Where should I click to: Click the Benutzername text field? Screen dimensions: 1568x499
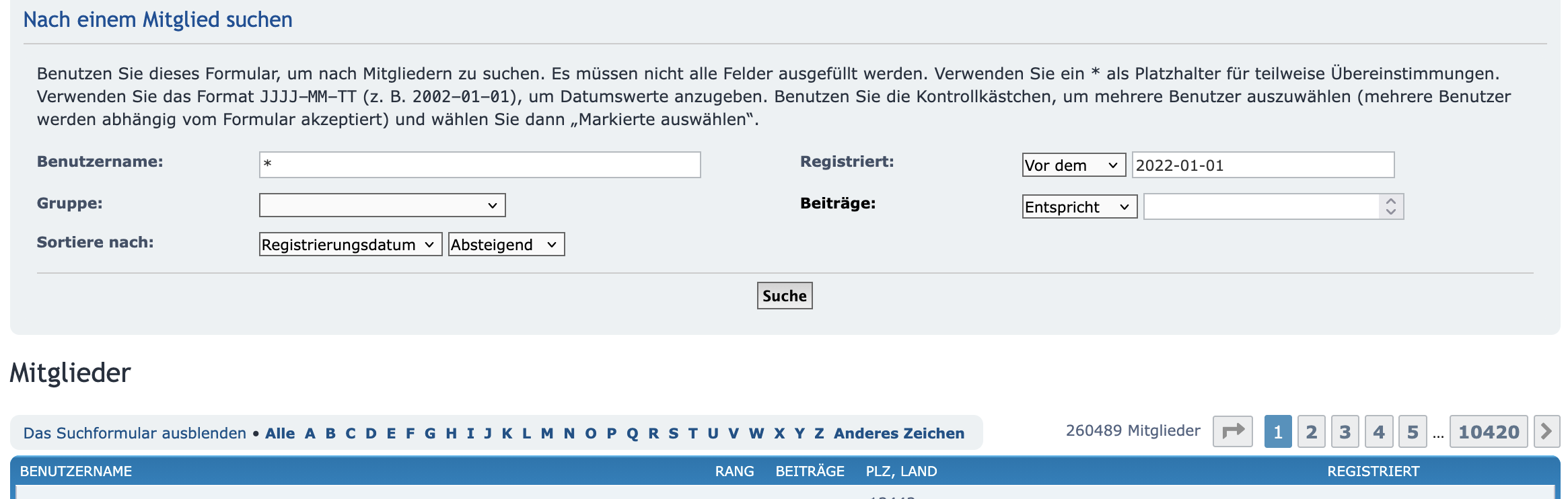[479, 165]
